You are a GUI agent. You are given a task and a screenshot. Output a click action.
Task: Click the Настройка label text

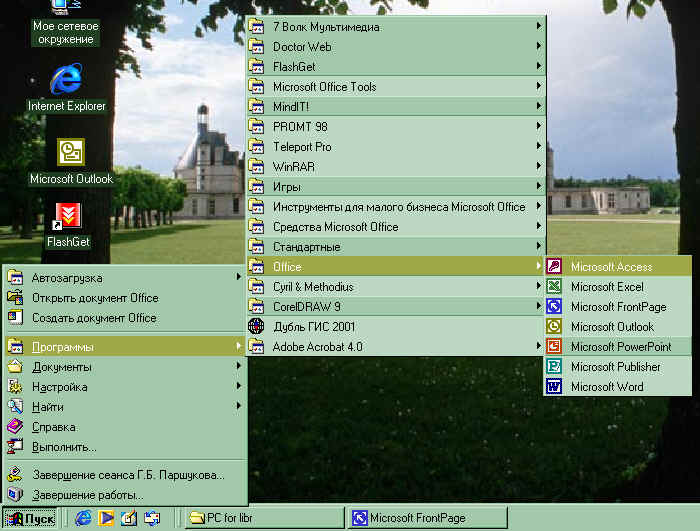point(59,387)
